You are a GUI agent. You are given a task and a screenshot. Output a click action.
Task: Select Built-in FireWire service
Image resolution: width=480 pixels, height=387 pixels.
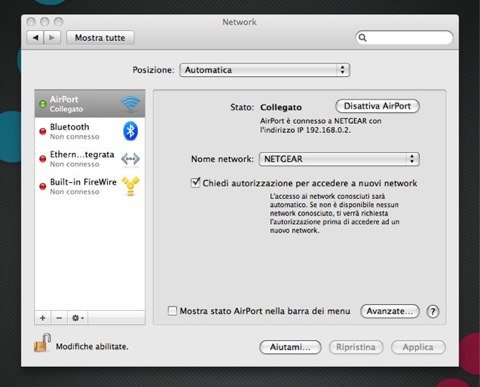coord(90,186)
